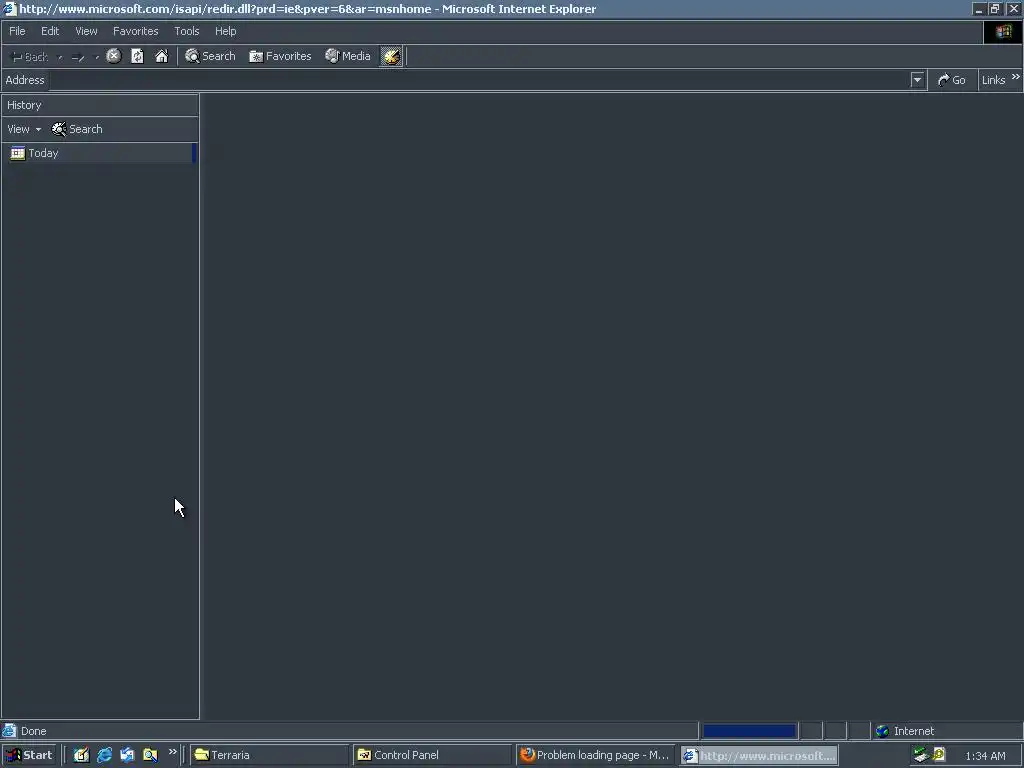1024x768 pixels.
Task: Open the View menu in menu bar
Action: (86, 31)
